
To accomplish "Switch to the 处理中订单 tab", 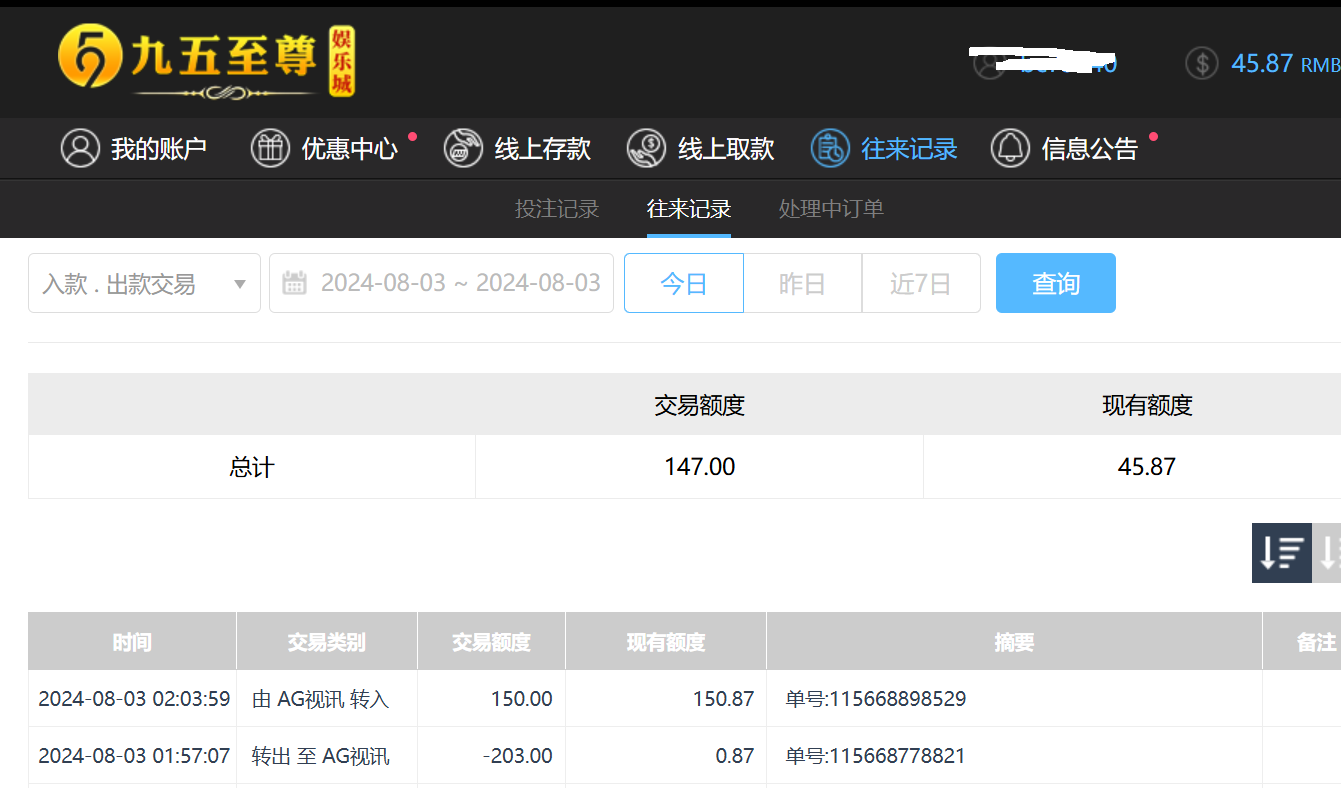I will 831,209.
